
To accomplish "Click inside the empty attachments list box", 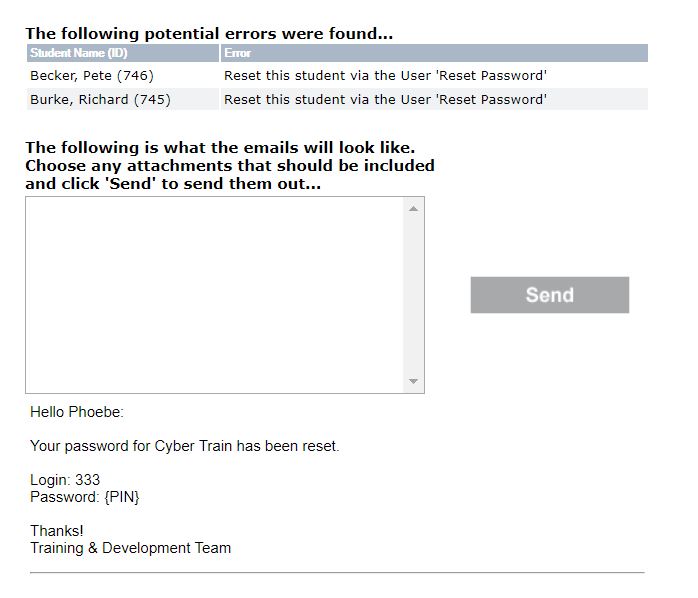I will (x=215, y=295).
